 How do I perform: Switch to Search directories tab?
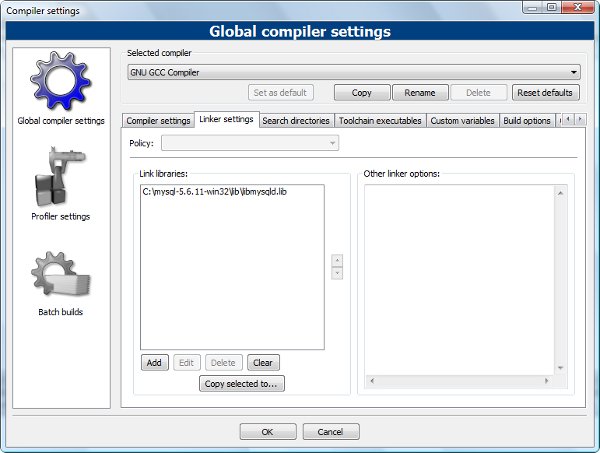(x=295, y=121)
